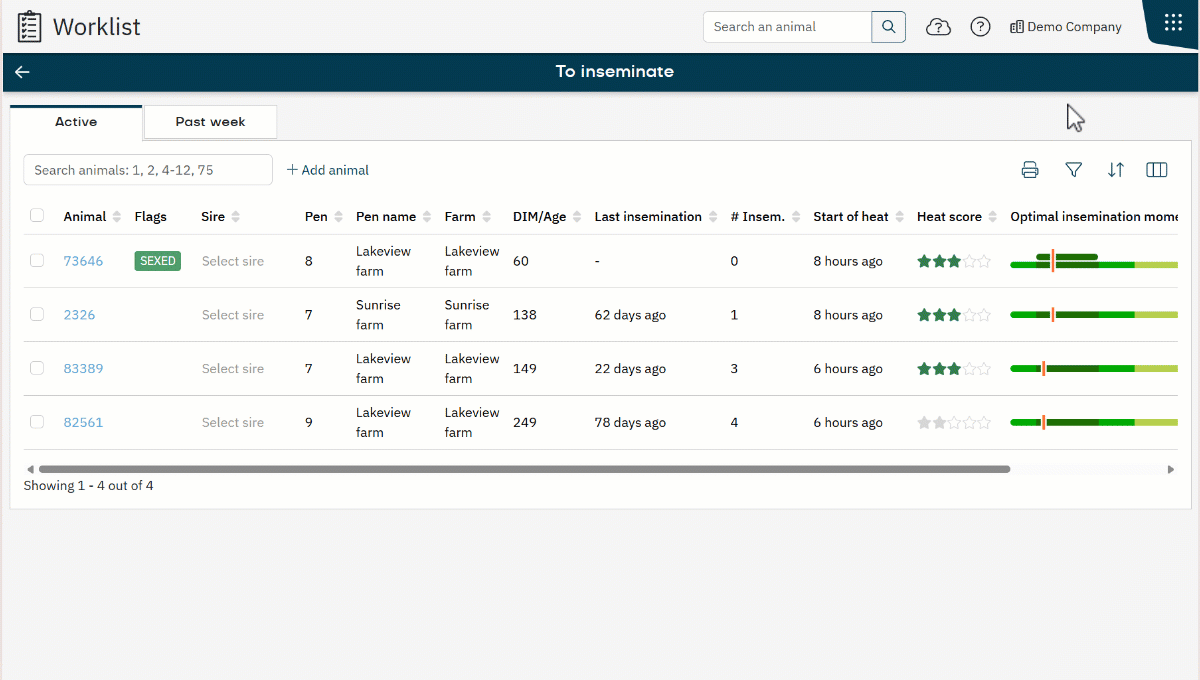
Task: Open animal 2326 link
Action: (79, 315)
